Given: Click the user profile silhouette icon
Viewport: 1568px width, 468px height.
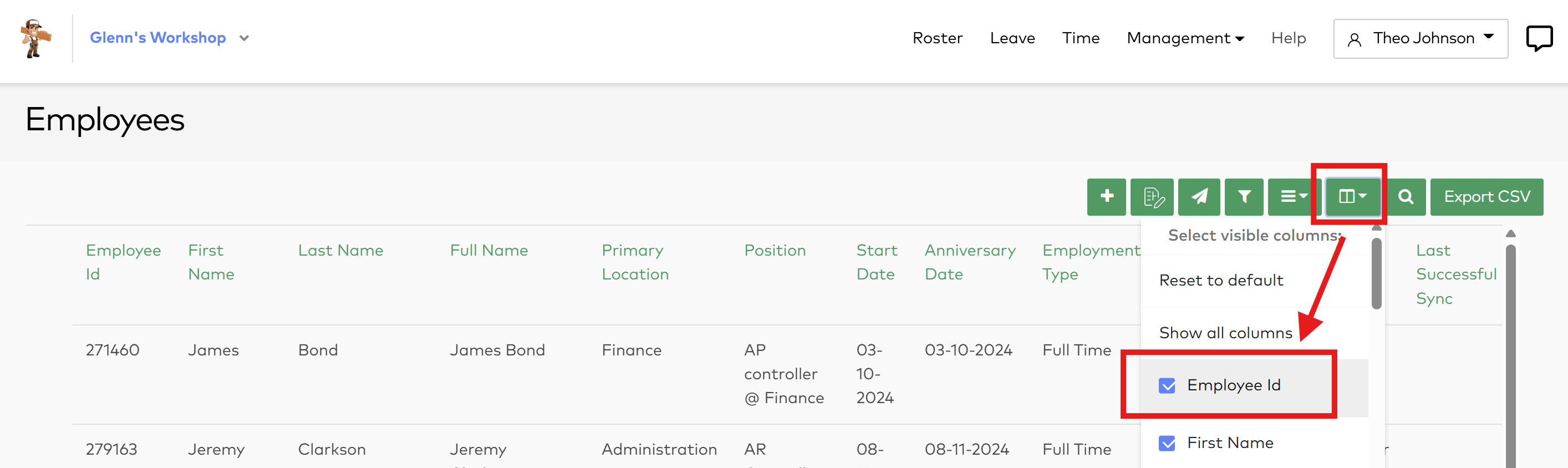Looking at the screenshot, I should pyautogui.click(x=1354, y=39).
